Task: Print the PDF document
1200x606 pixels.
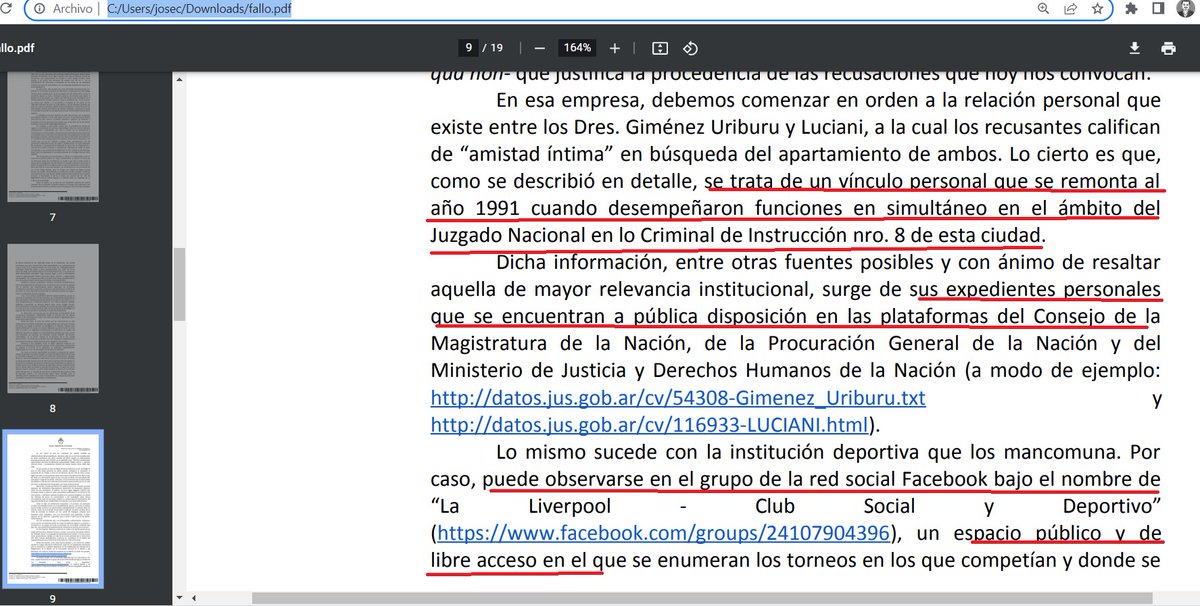Action: (1168, 48)
